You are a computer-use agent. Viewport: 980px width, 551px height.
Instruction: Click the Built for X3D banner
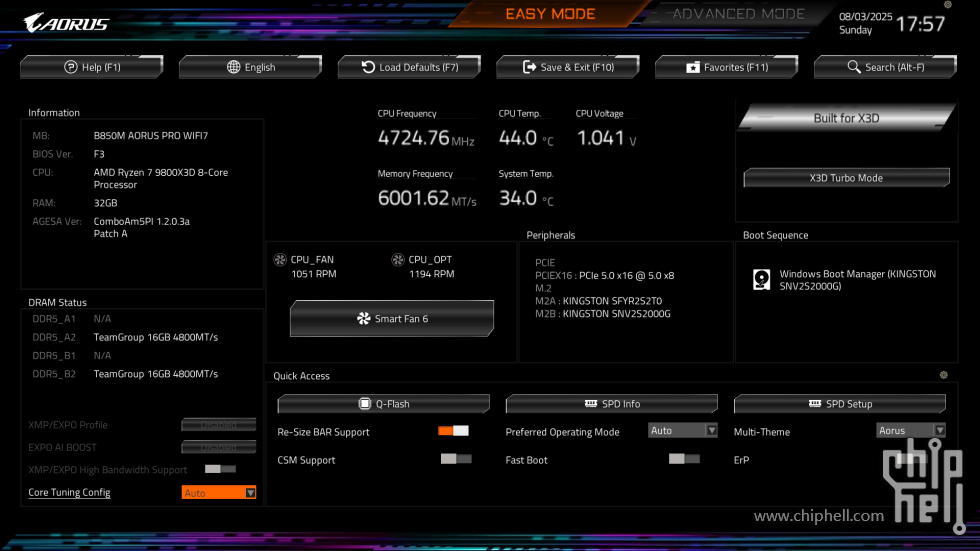point(846,118)
